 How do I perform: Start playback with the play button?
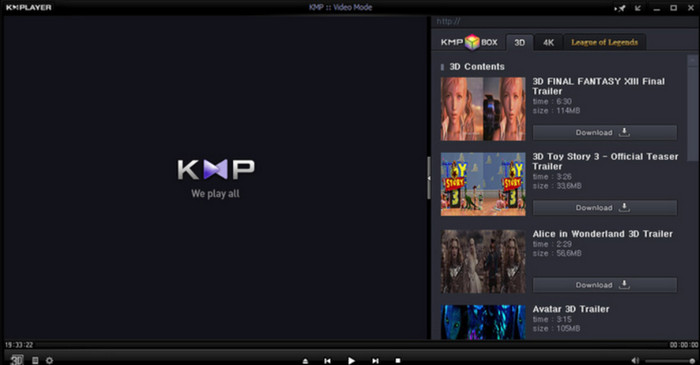[351, 361]
